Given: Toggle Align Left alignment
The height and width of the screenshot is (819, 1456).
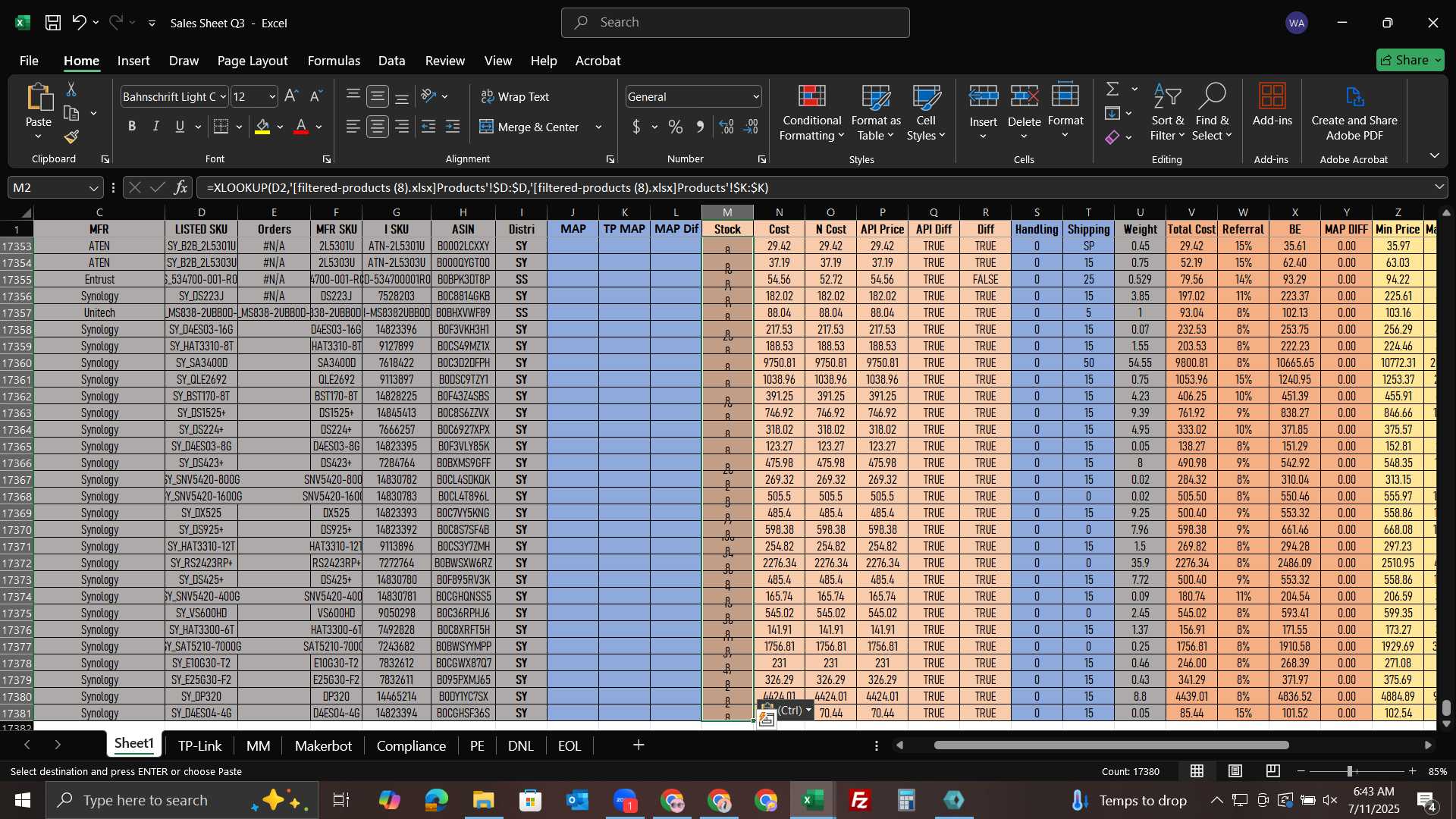Looking at the screenshot, I should point(353,127).
